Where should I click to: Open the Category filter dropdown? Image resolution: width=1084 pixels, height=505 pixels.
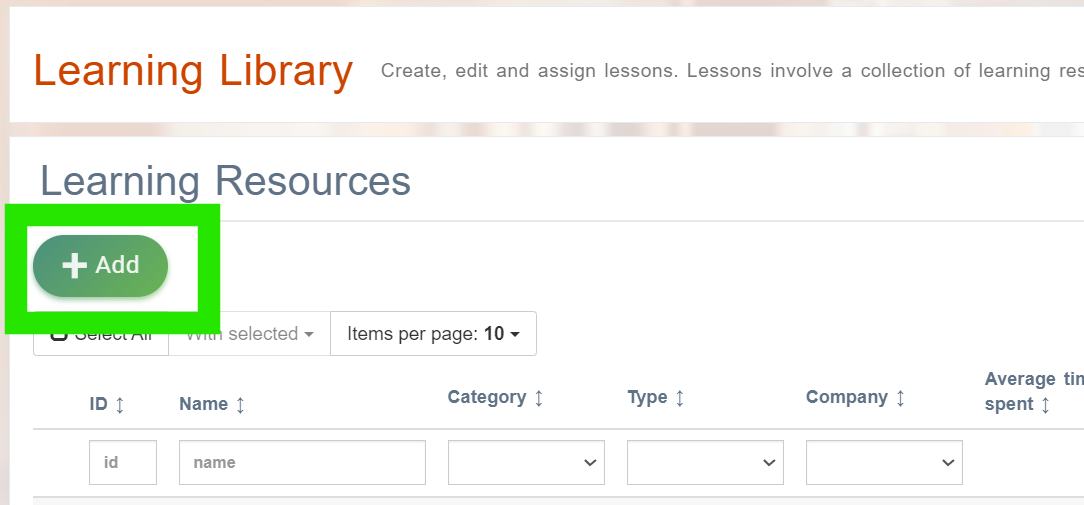[x=526, y=462]
